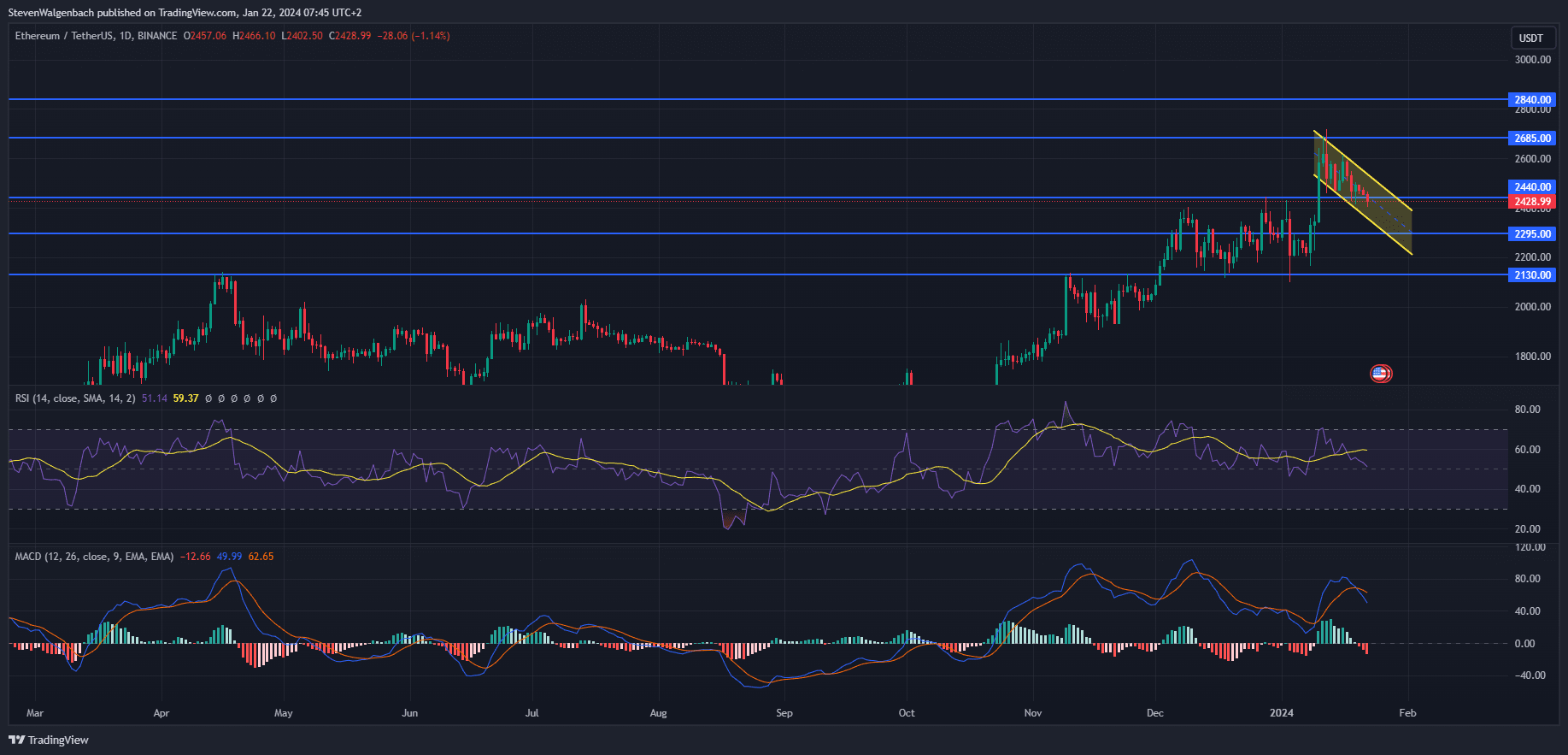Click the 2200.00 tick on the price axis

click(x=1533, y=257)
